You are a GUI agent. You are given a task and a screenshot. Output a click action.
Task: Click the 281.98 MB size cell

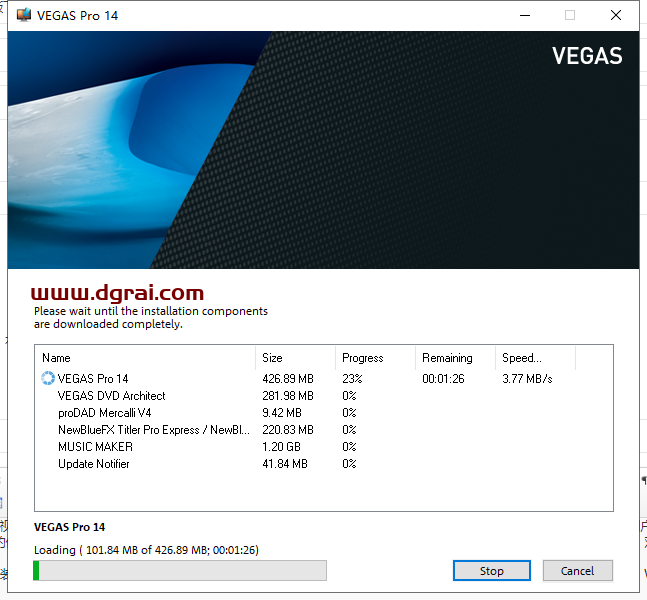click(x=288, y=396)
